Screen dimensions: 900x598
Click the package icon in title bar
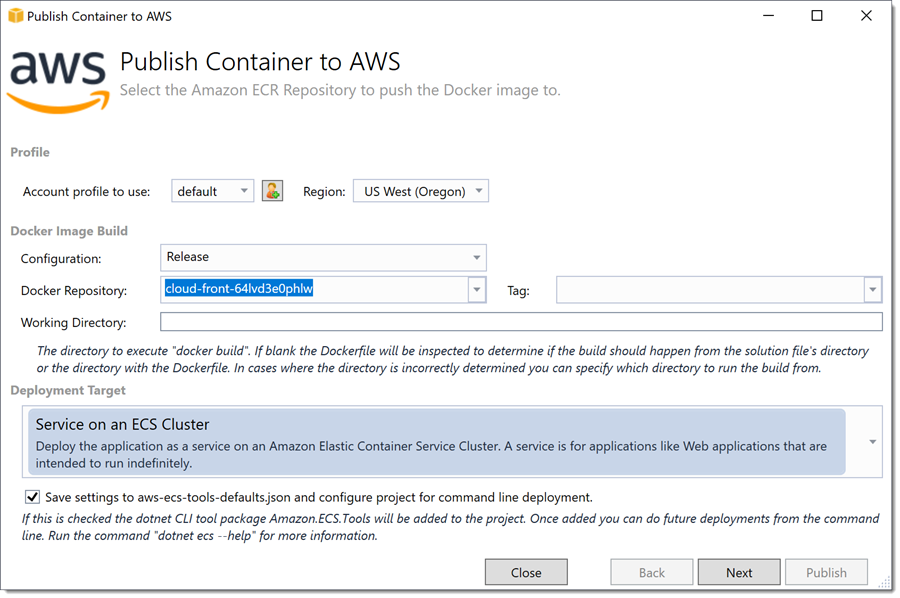(15, 15)
